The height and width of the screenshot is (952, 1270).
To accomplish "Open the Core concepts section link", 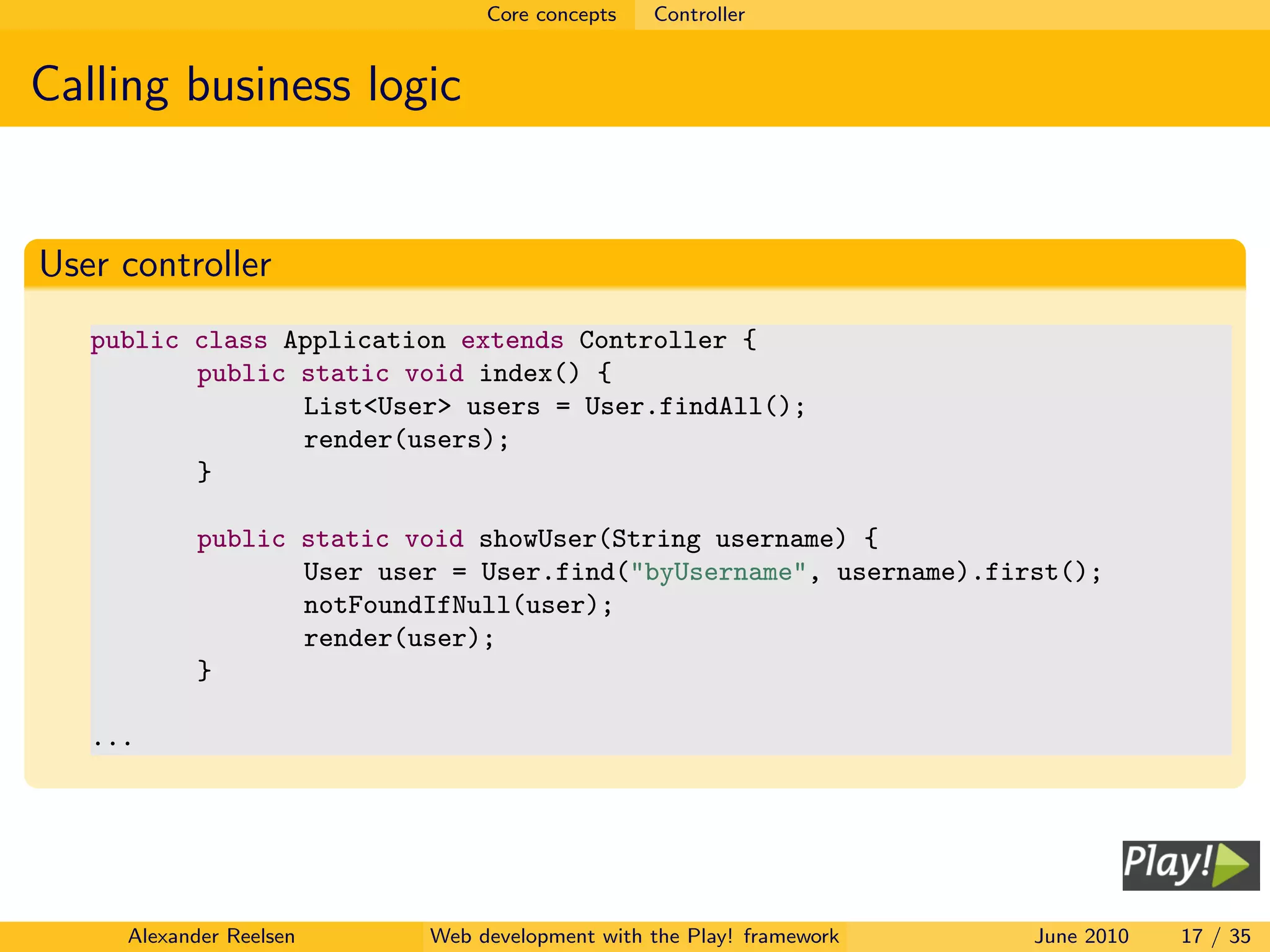I will 551,14.
